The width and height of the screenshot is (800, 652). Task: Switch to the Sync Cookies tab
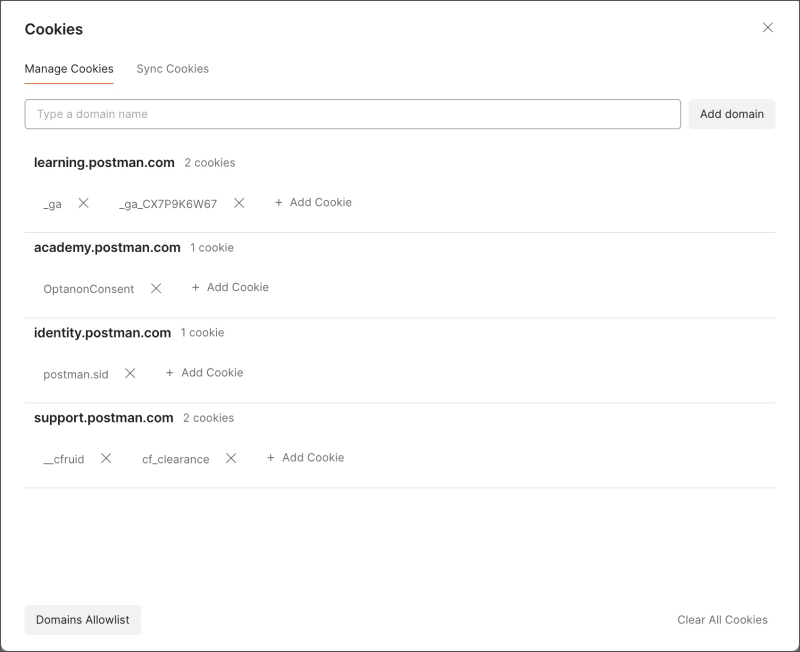pos(172,69)
